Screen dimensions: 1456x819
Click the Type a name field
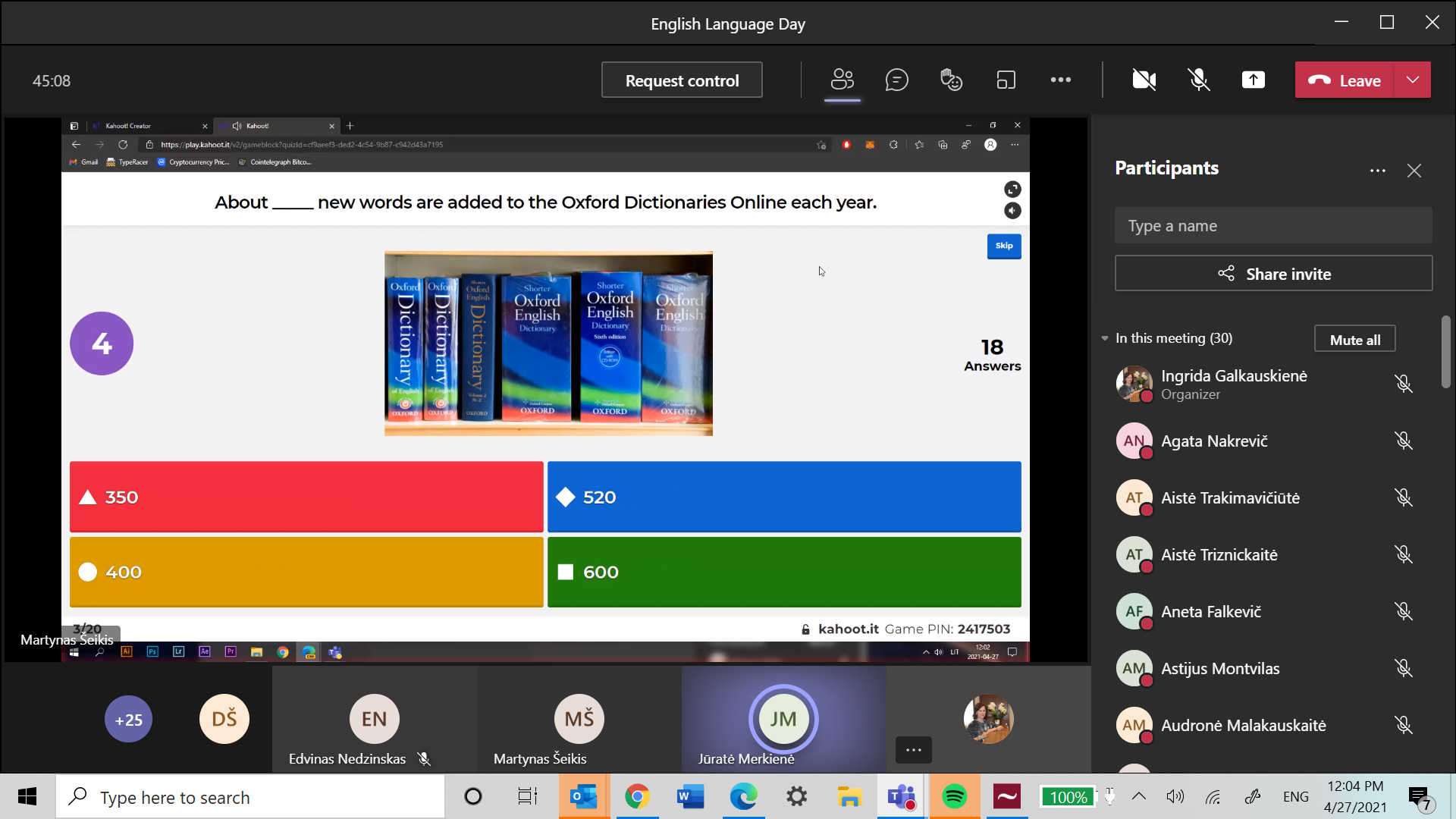(x=1273, y=226)
